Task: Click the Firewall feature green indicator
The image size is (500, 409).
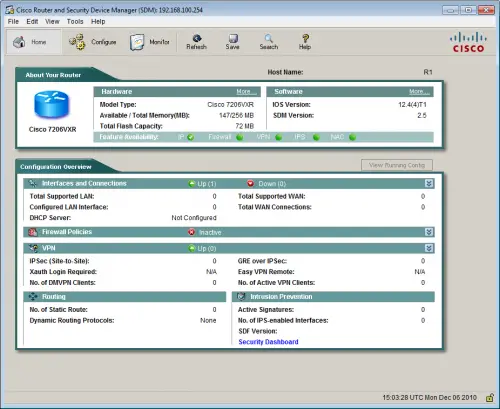Action: (x=240, y=137)
